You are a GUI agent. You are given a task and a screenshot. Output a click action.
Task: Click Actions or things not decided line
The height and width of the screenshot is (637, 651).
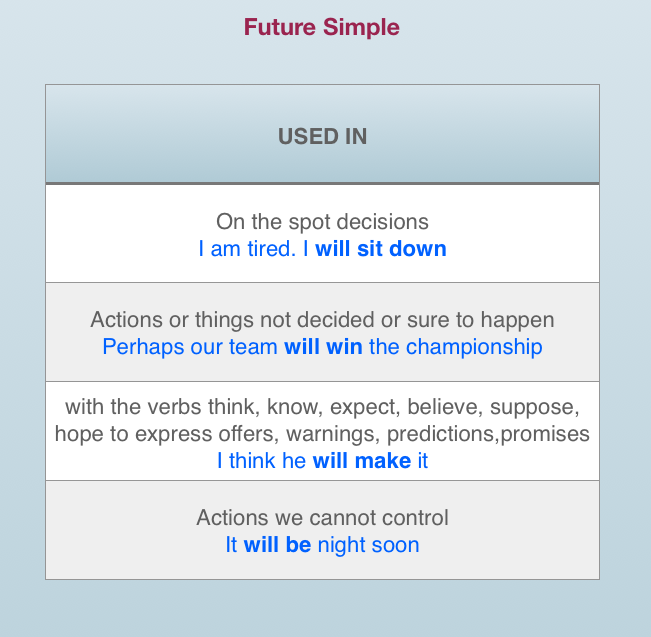322,320
